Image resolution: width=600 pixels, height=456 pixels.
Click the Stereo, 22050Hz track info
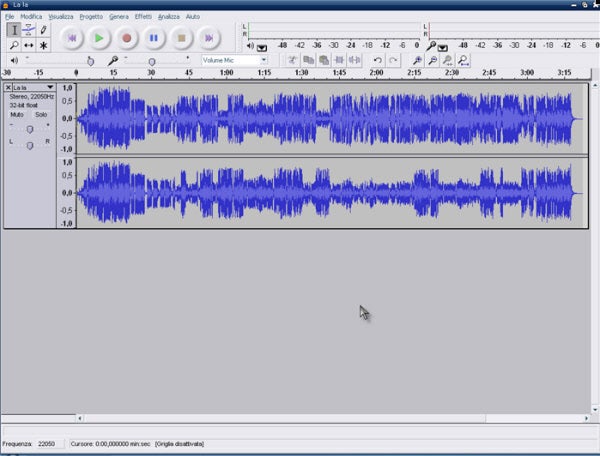[x=31, y=96]
